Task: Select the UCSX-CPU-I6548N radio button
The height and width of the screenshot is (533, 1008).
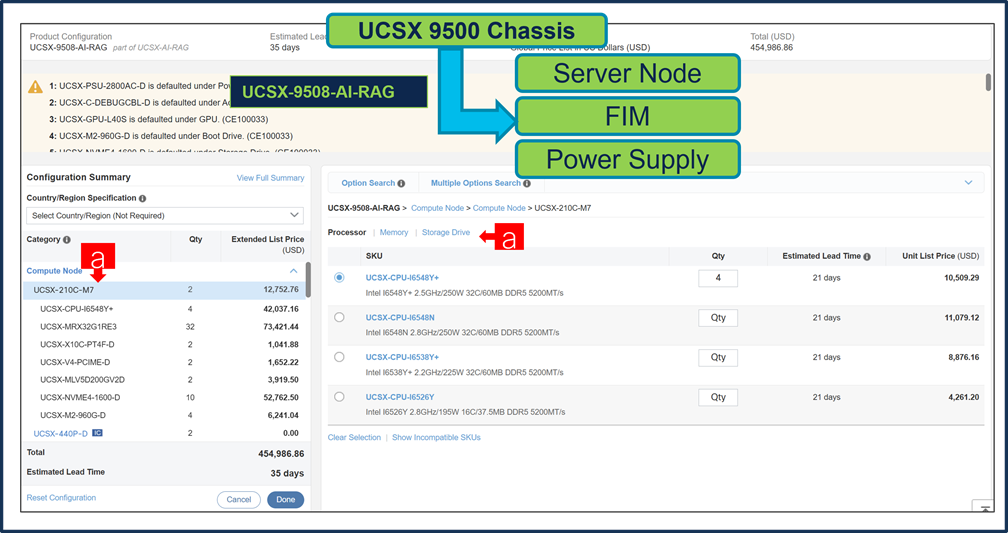Action: point(339,318)
